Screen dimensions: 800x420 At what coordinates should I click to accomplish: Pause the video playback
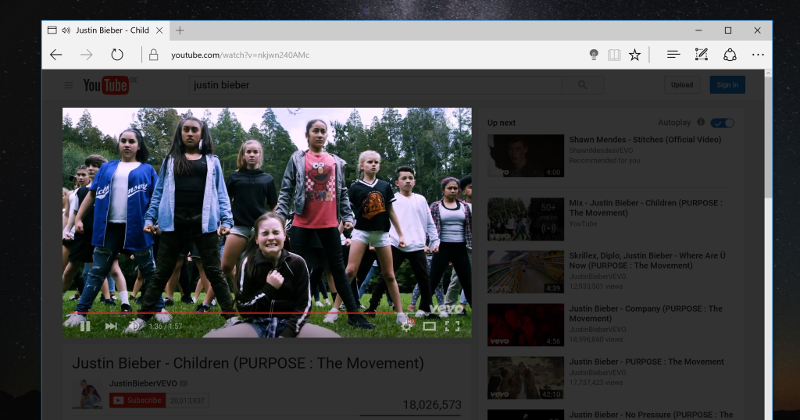[85, 326]
